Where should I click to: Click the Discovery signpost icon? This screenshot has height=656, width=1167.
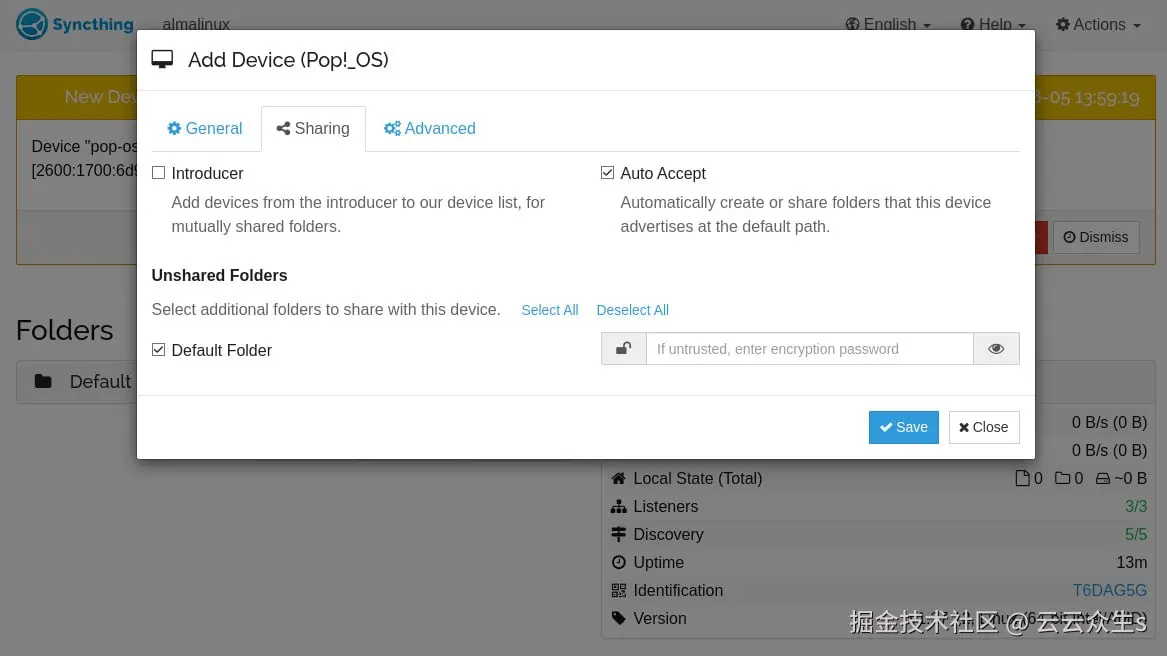[x=618, y=535]
